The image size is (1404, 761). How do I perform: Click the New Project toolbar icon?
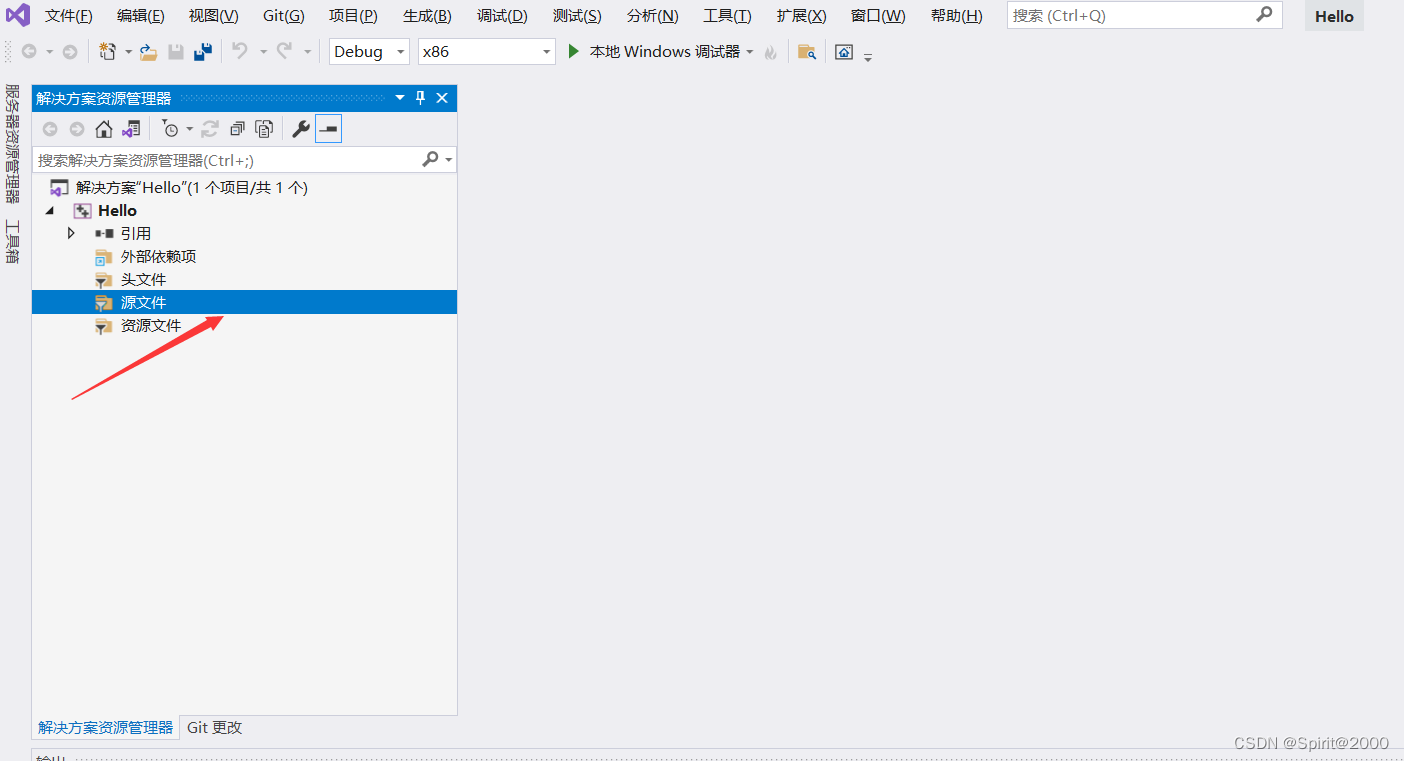click(108, 52)
